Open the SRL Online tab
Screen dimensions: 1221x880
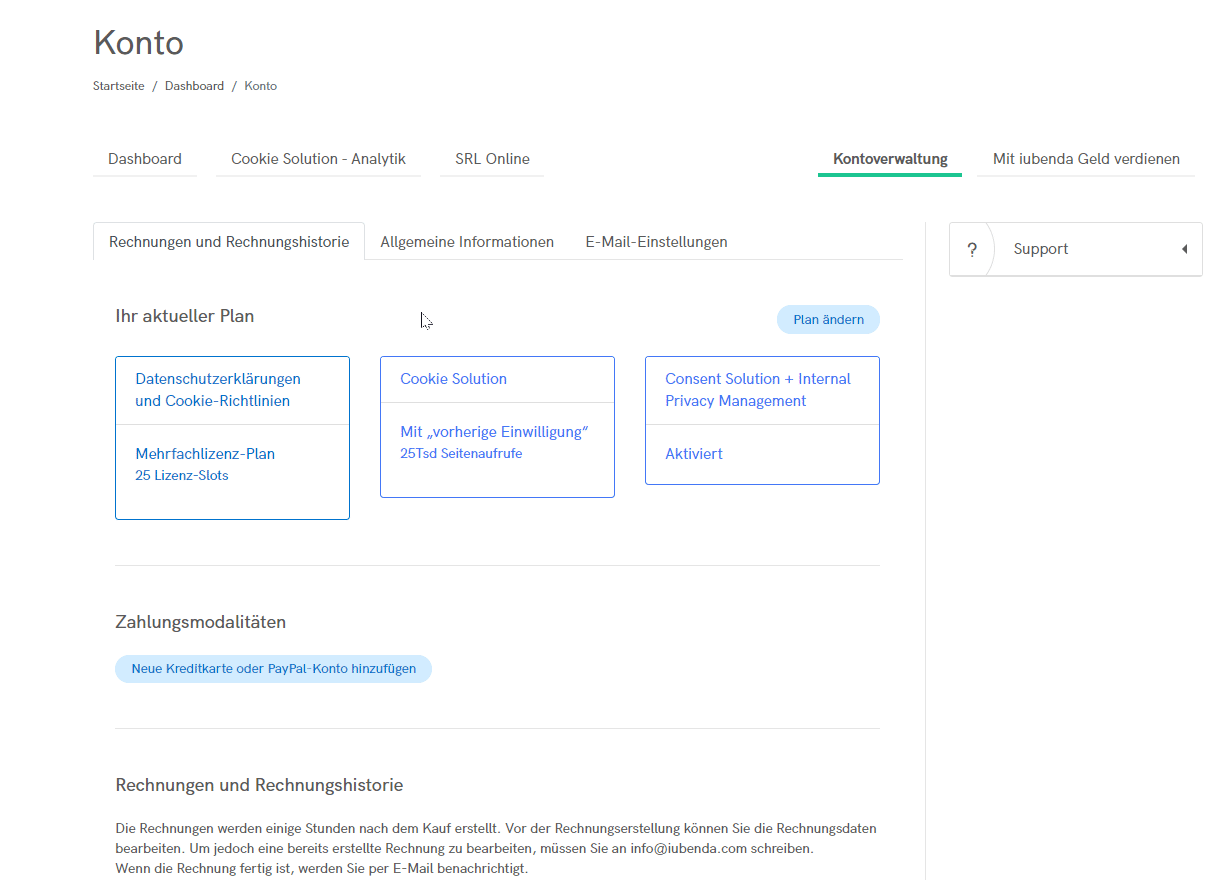[492, 159]
